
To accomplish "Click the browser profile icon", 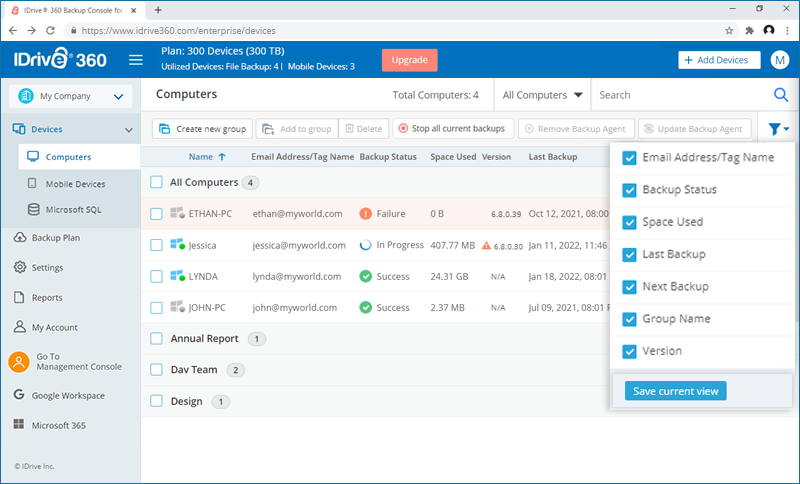I will click(x=769, y=31).
